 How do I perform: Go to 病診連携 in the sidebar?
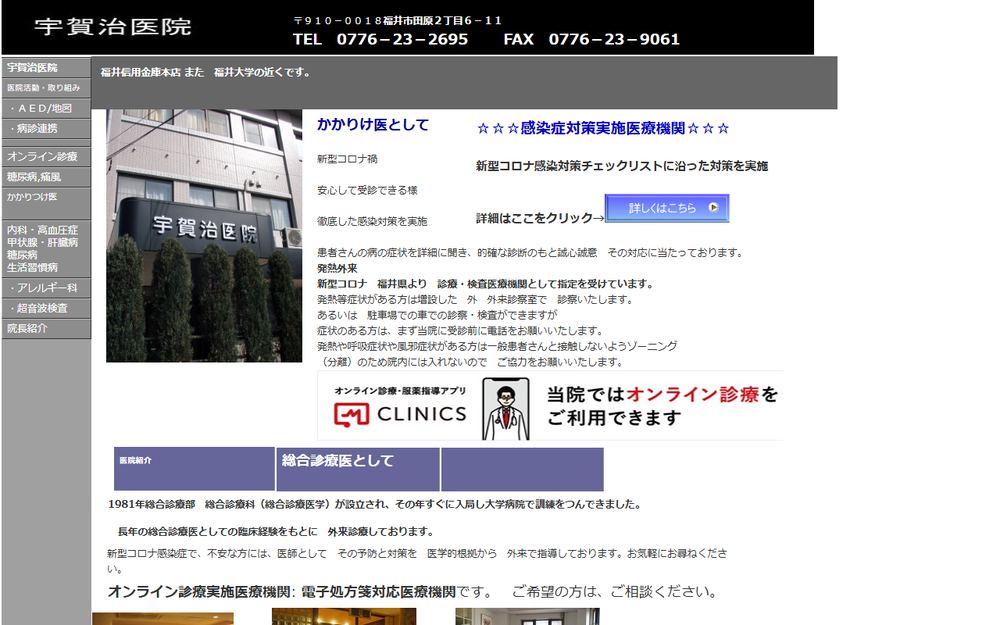click(46, 129)
